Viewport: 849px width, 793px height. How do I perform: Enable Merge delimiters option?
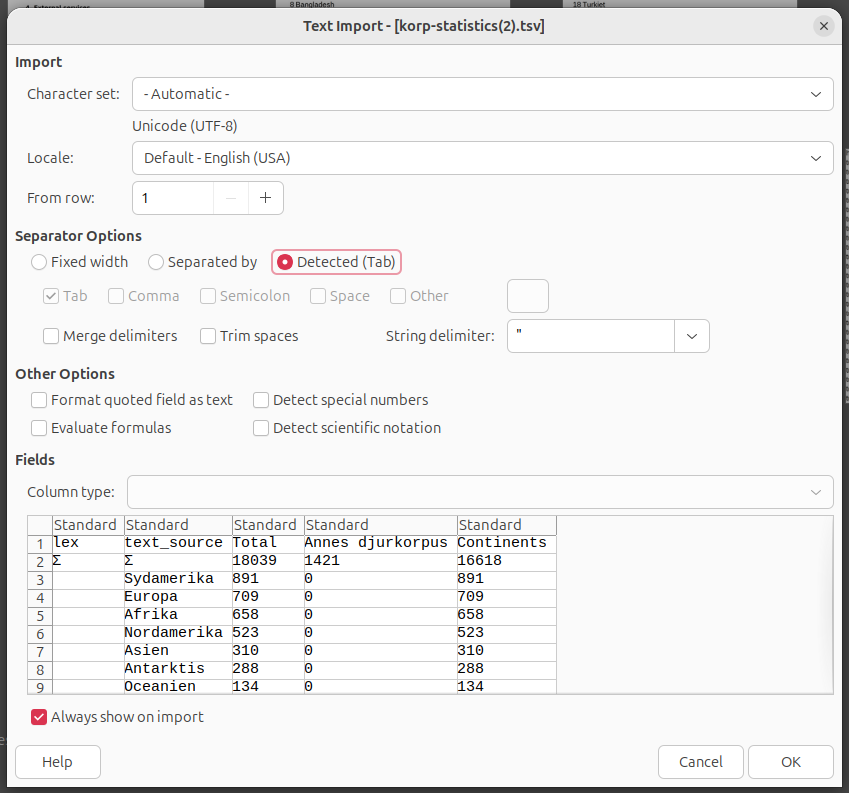click(x=110, y=336)
